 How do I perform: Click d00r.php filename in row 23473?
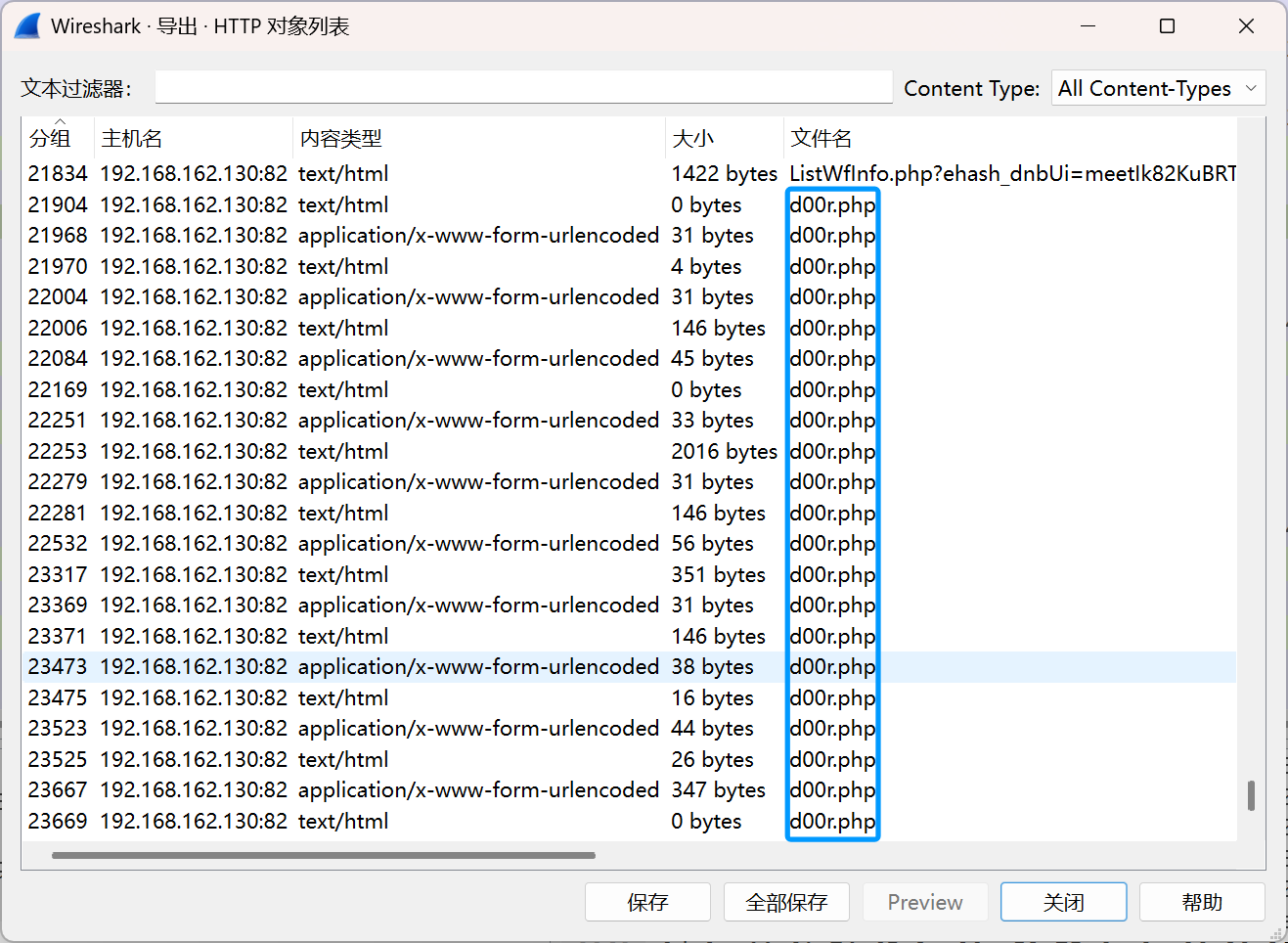pyautogui.click(x=832, y=666)
